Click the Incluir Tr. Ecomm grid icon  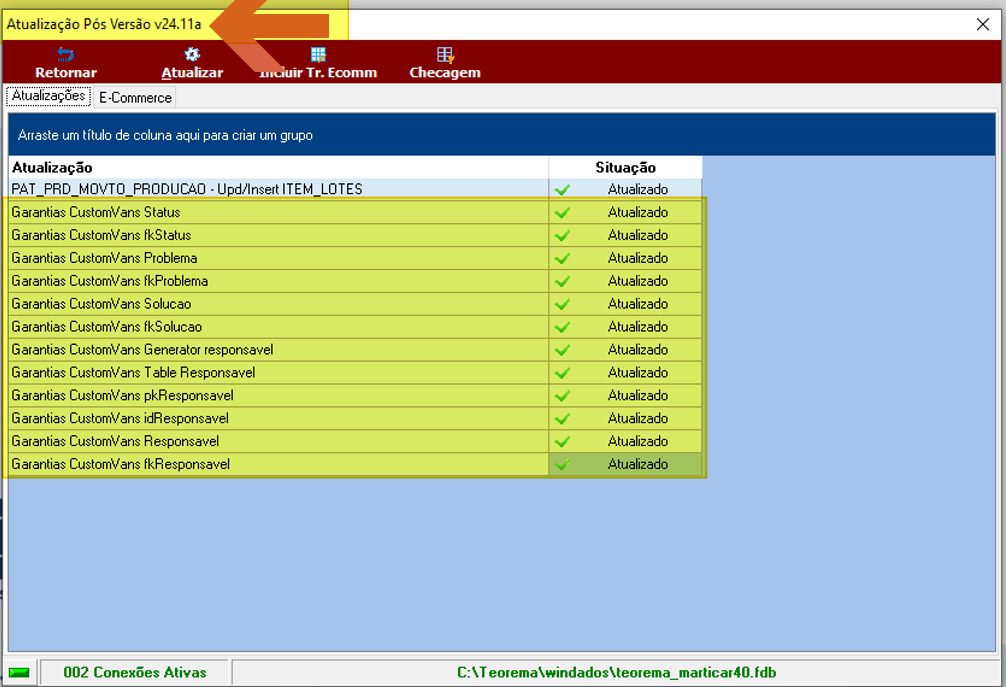tap(318, 55)
